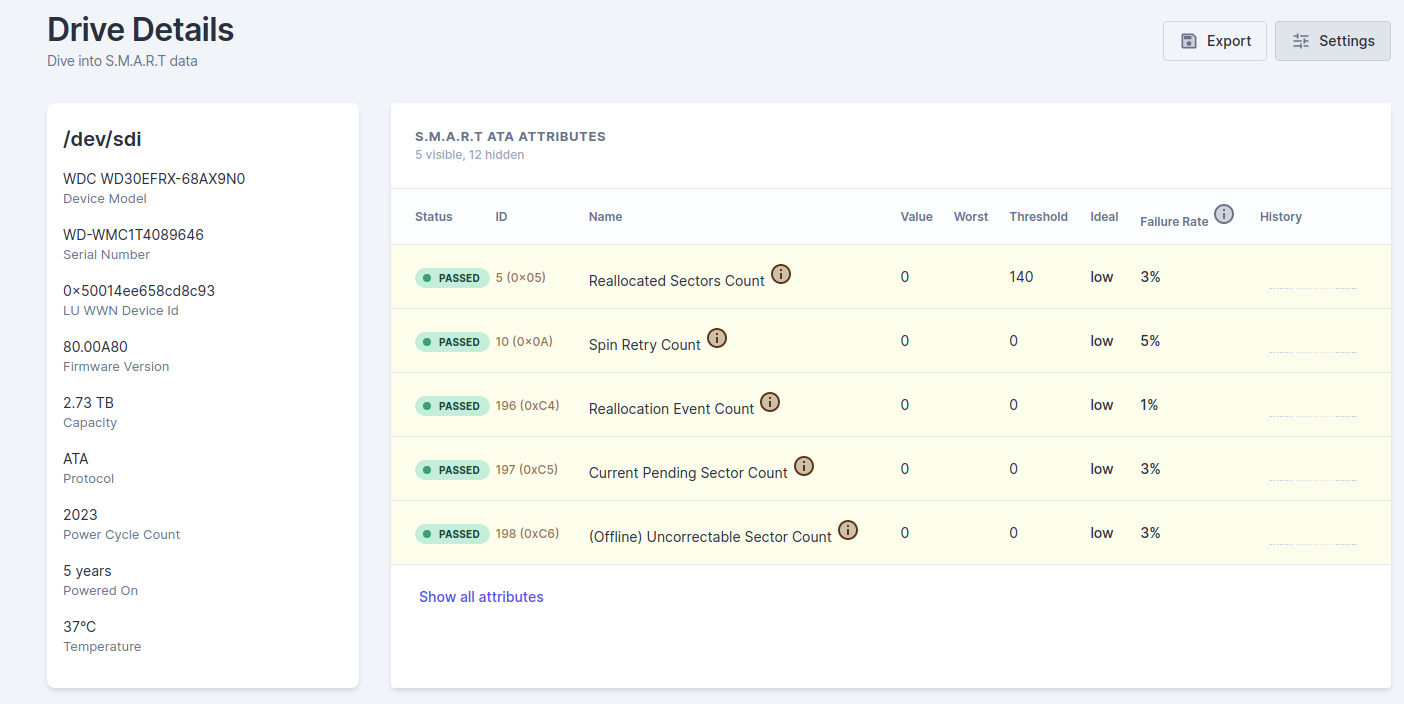1404x704 pixels.
Task: Click ID 198 (0xC6)
Action: 527,533
